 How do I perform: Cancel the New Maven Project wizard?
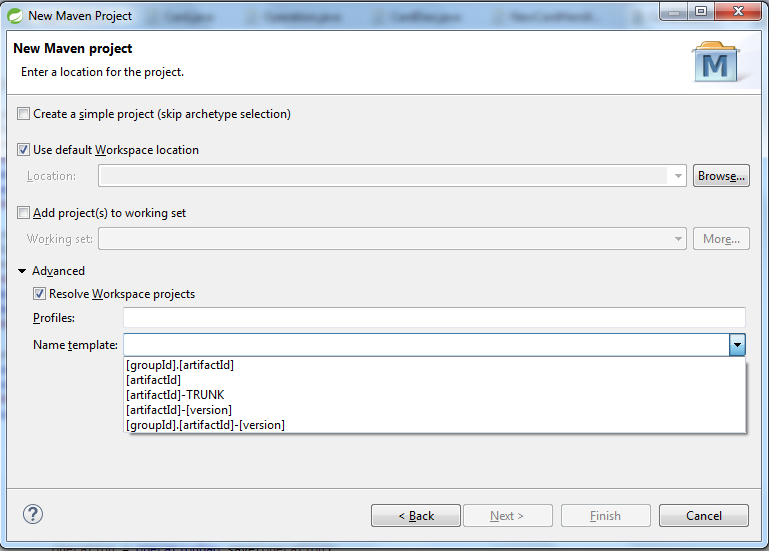[x=704, y=516]
